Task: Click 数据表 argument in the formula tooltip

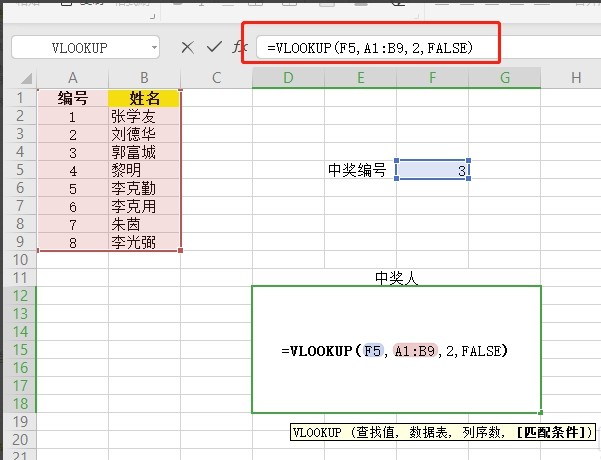Action: [x=428, y=432]
